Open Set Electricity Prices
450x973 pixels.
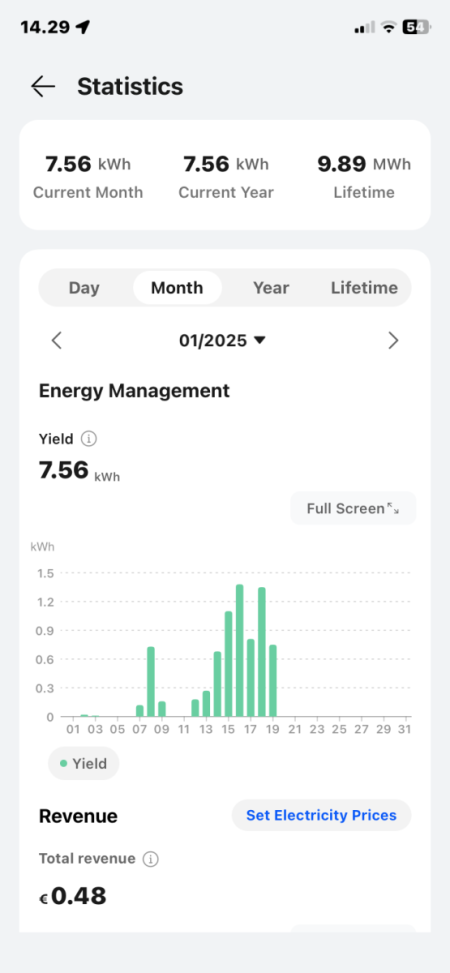pos(322,815)
